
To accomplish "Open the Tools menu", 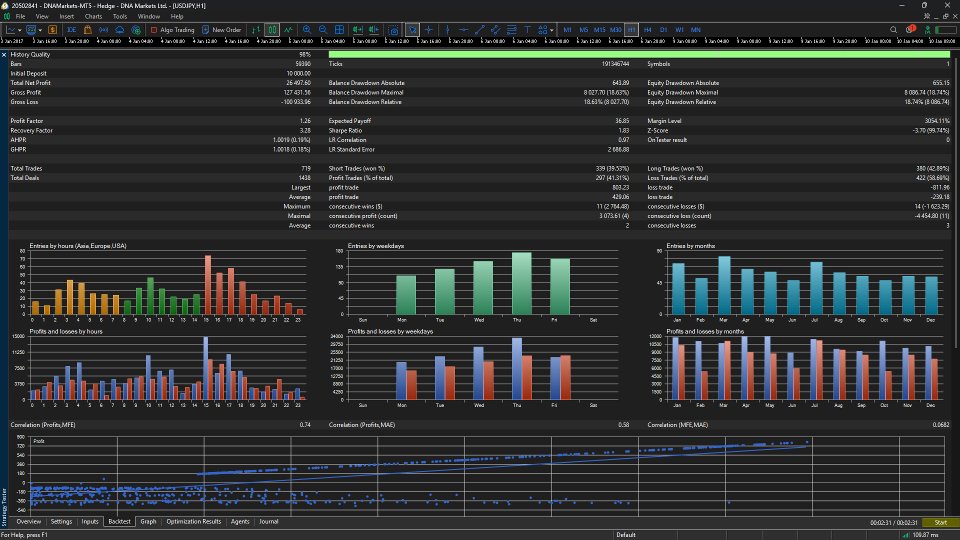I will pos(120,17).
